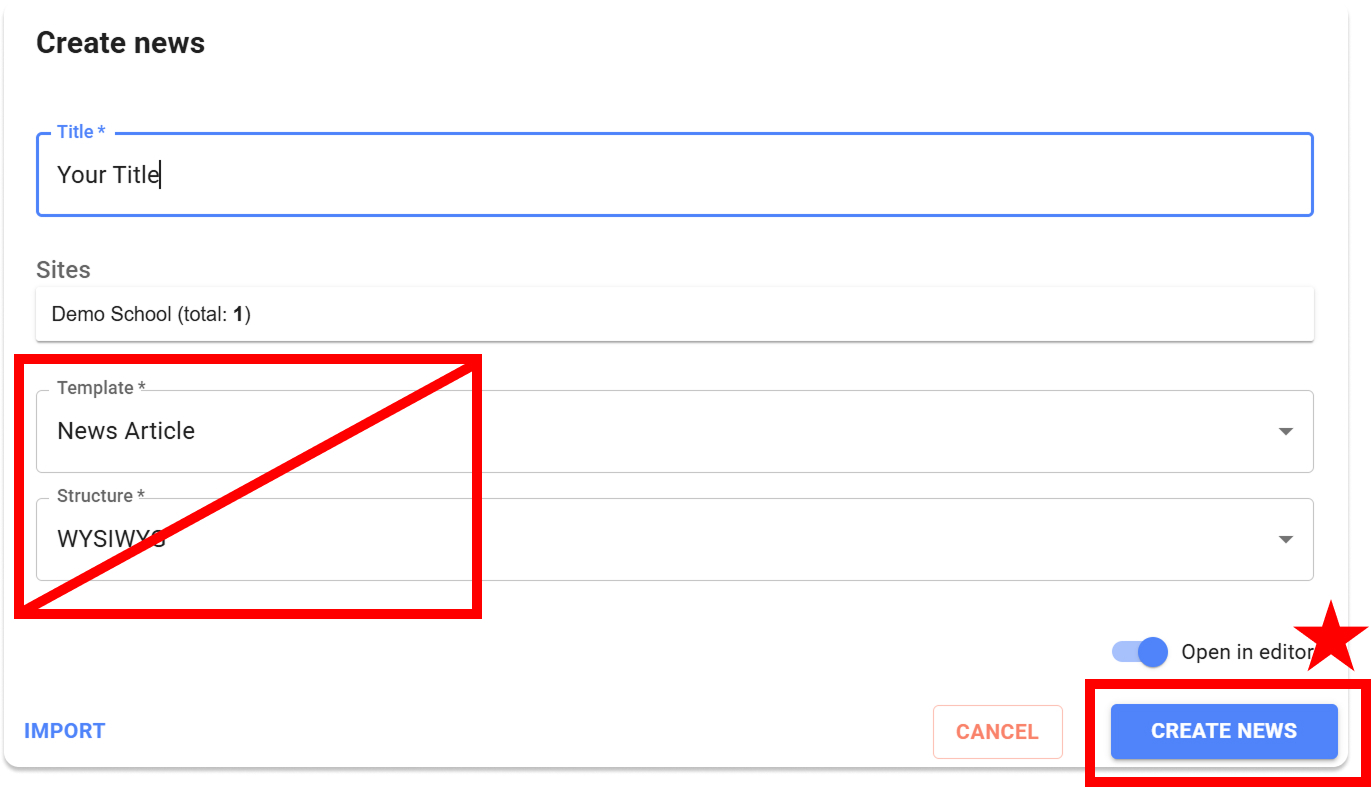Click the Create news heading
The image size is (1371, 787).
[x=120, y=43]
